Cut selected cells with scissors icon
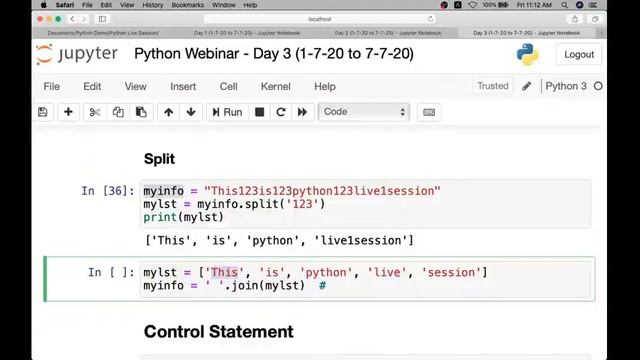This screenshot has height=360, width=640. coord(95,112)
